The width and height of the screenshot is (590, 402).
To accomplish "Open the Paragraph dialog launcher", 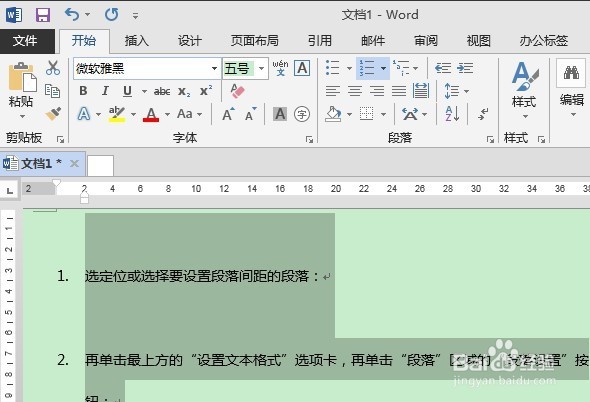I will 490,140.
